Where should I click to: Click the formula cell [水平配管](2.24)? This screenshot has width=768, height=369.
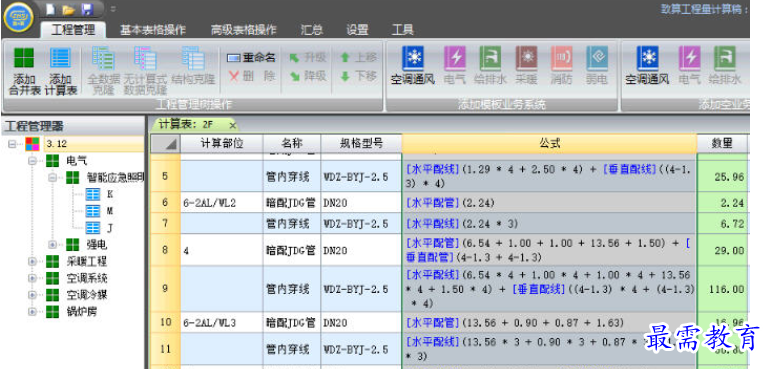point(550,202)
